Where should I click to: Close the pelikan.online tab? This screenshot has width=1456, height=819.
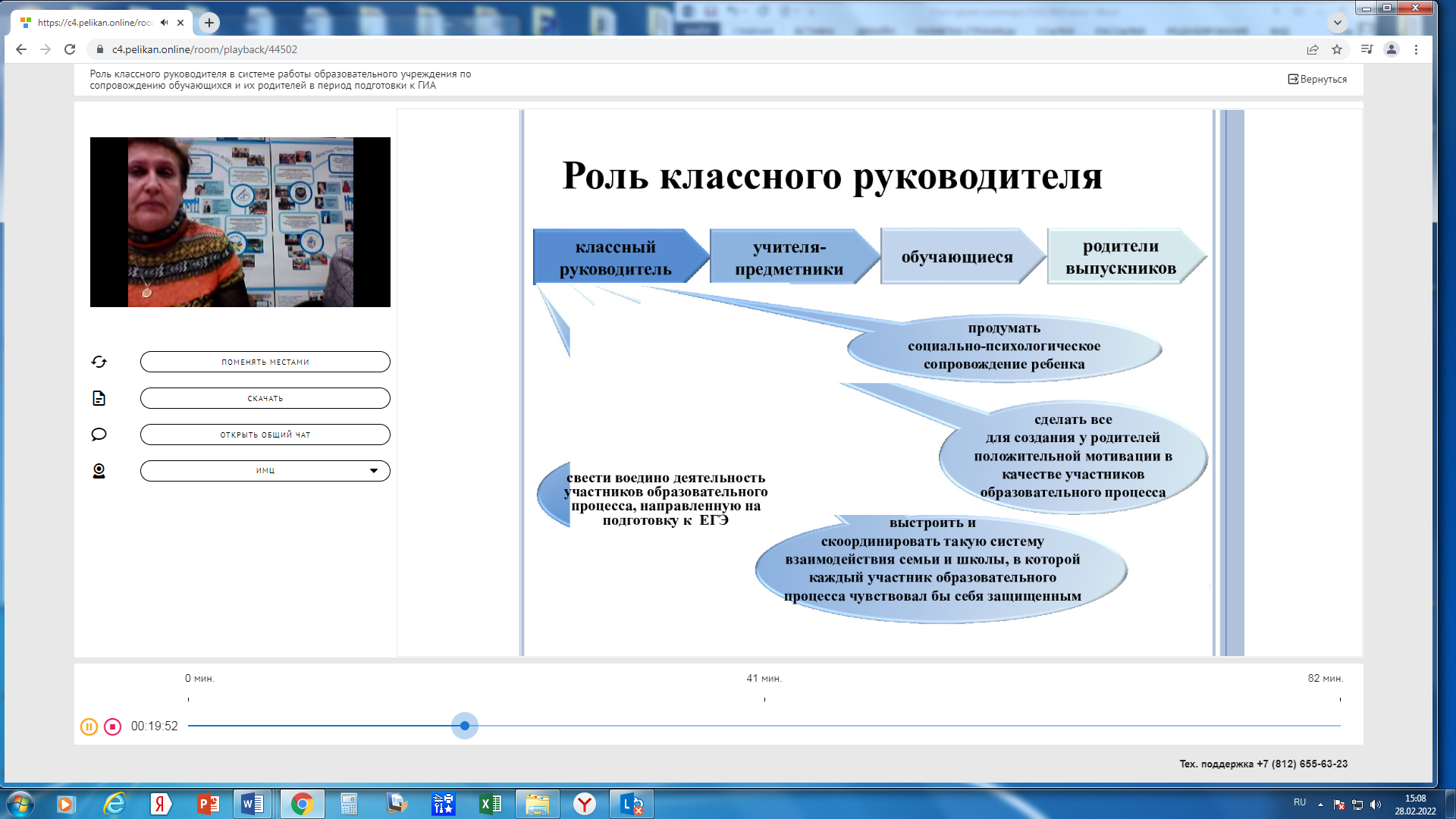(x=180, y=23)
